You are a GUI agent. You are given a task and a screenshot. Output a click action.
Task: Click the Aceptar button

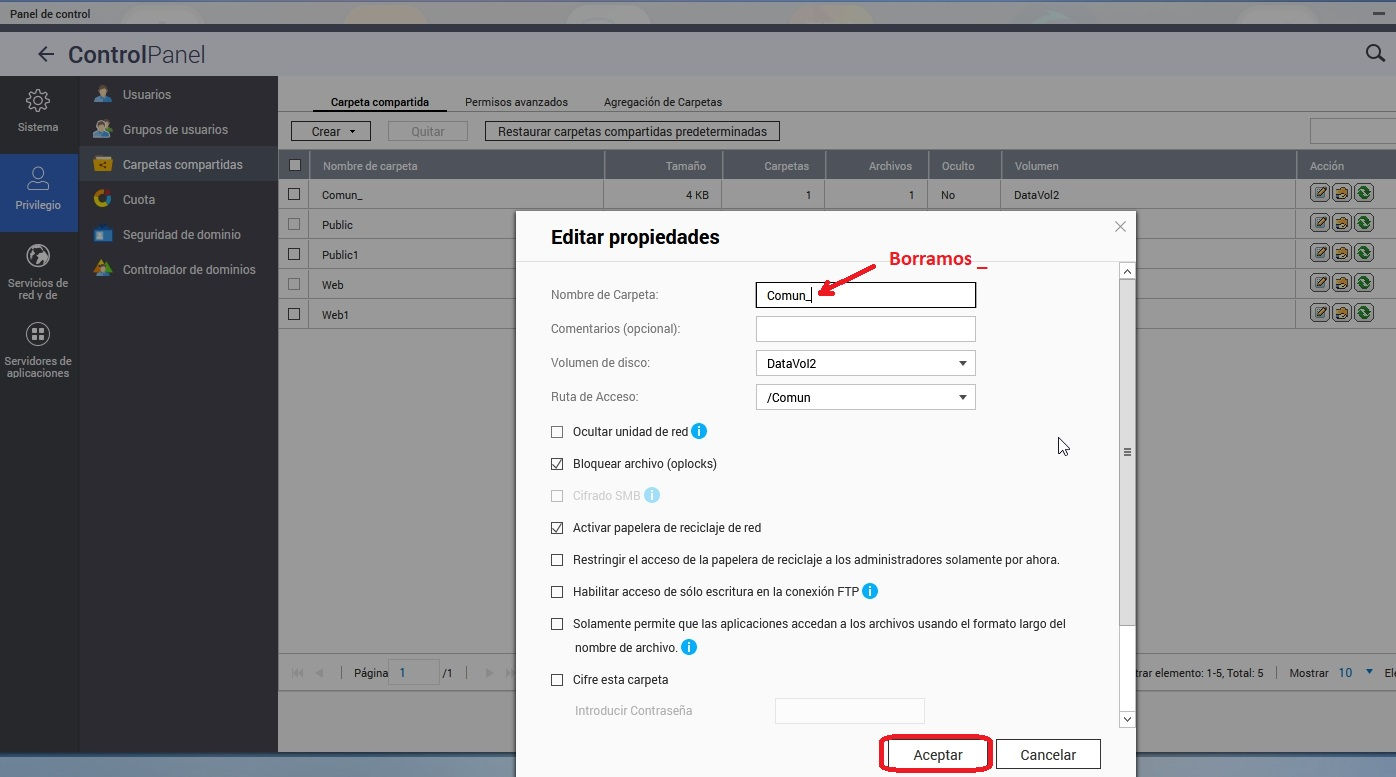[x=937, y=755]
